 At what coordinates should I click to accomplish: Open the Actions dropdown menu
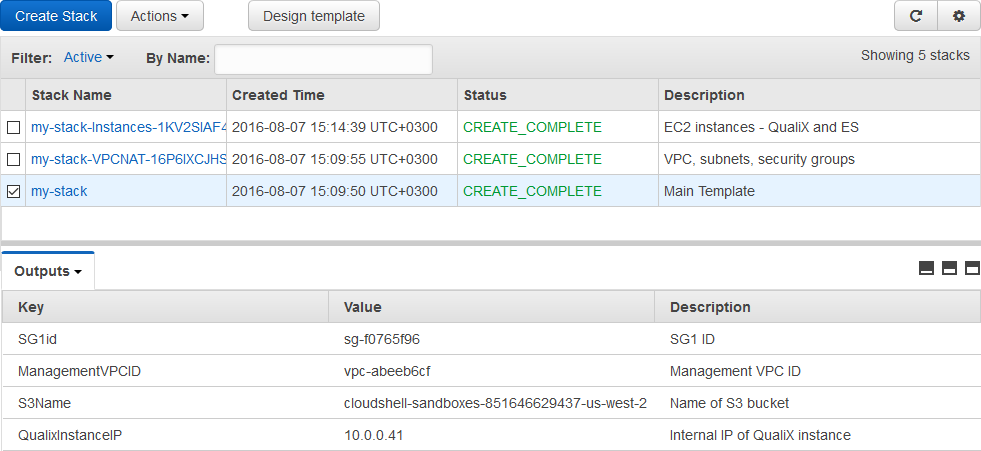[159, 16]
